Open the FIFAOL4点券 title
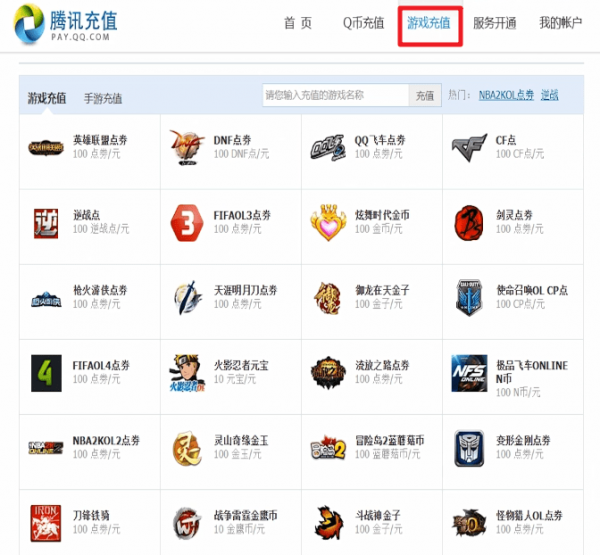Viewport: 600px width, 555px height. point(101,365)
